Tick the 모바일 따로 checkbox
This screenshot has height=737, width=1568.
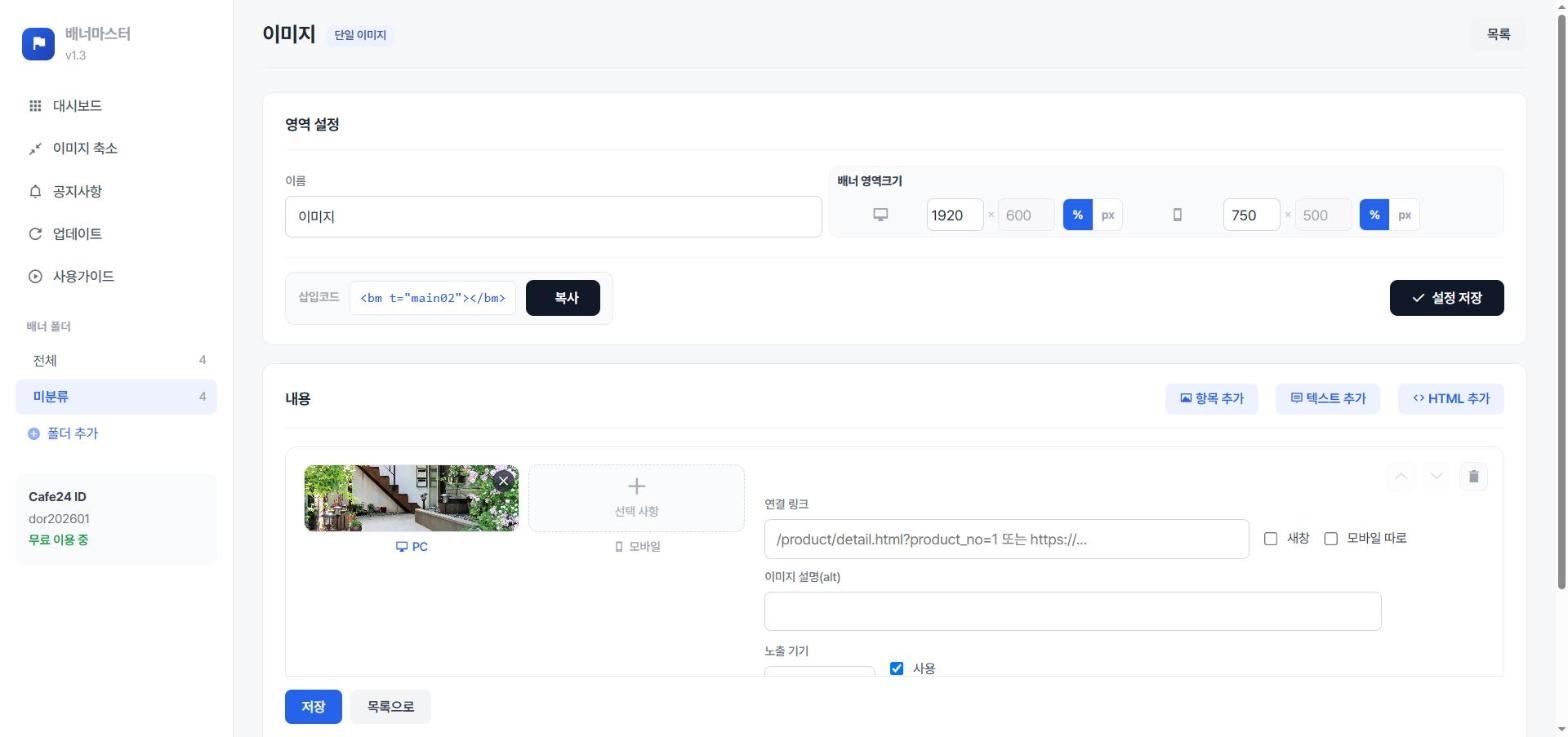tap(1331, 539)
